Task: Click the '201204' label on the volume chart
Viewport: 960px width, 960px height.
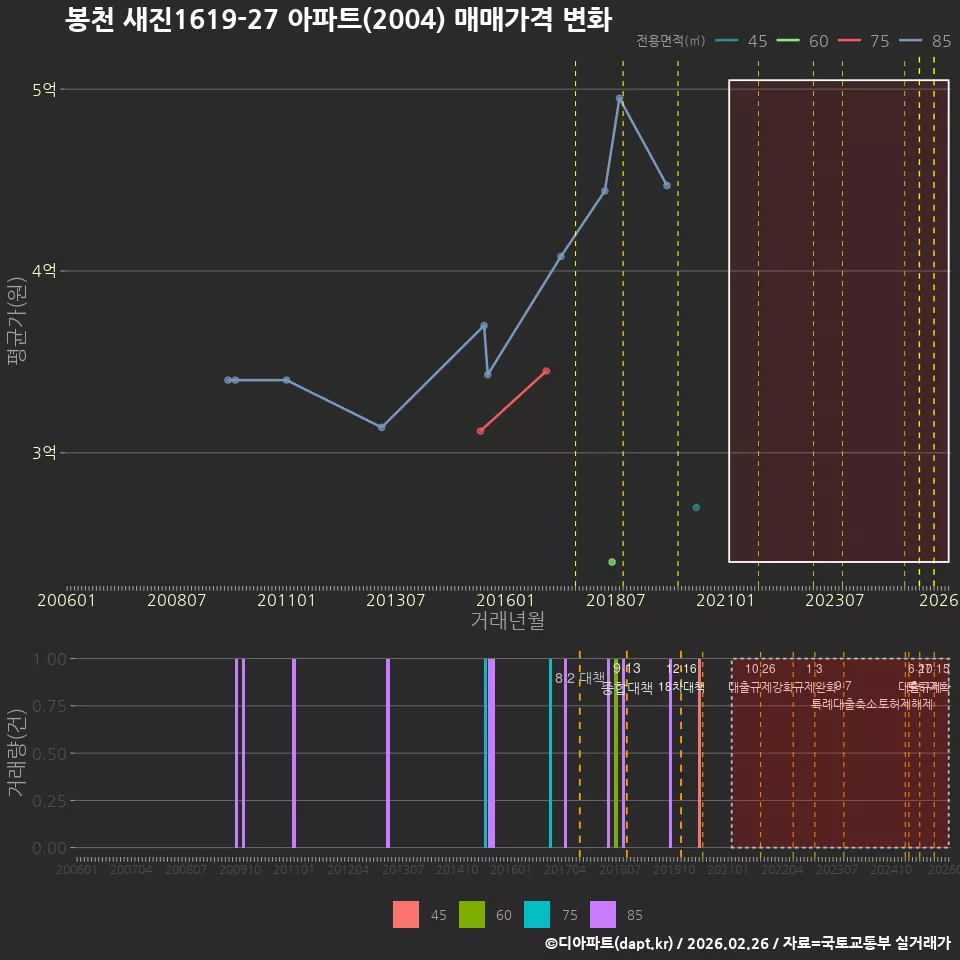Action: click(348, 869)
